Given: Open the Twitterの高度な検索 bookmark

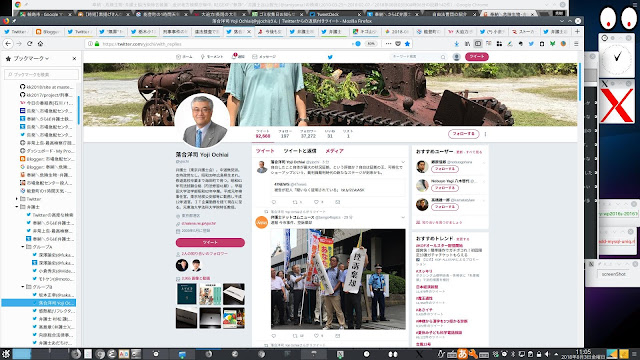Looking at the screenshot, I should 49,215.
